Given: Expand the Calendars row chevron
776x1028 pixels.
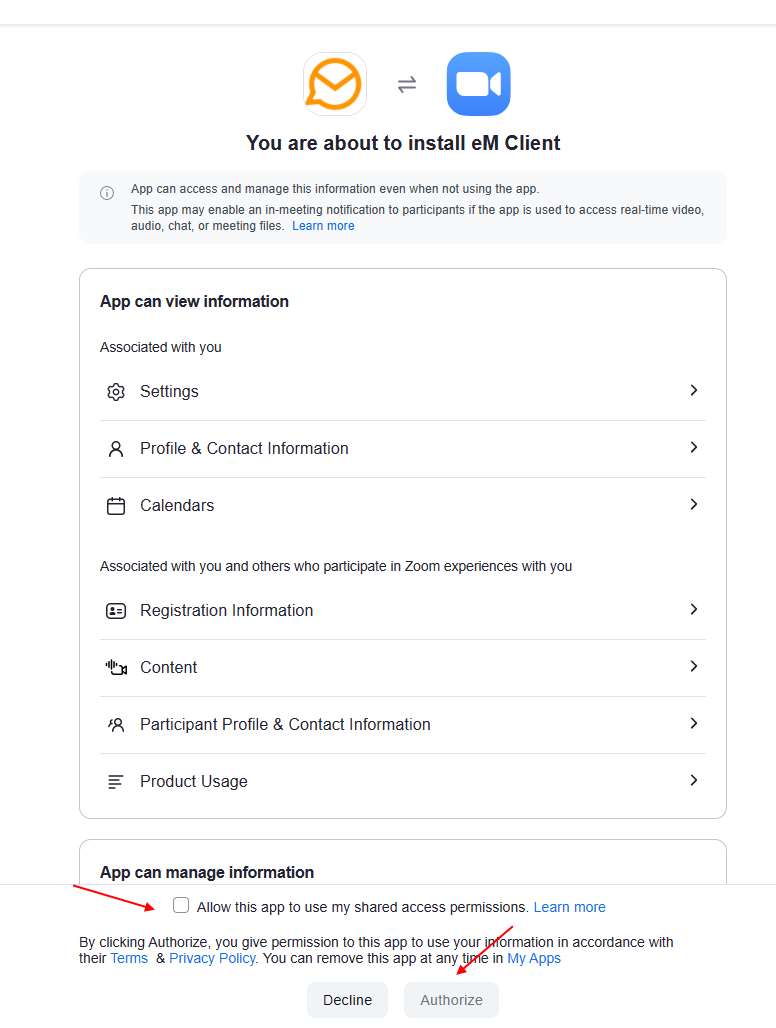Looking at the screenshot, I should coord(693,505).
